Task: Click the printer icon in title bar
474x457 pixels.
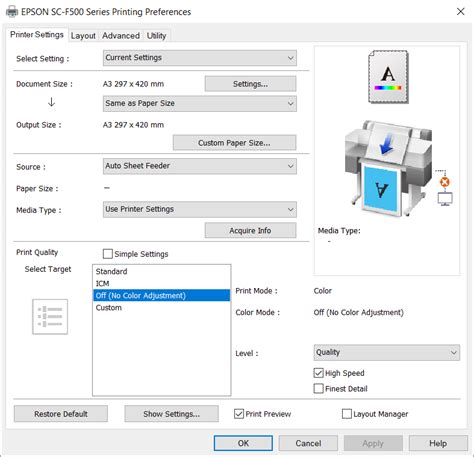Action: click(x=12, y=12)
